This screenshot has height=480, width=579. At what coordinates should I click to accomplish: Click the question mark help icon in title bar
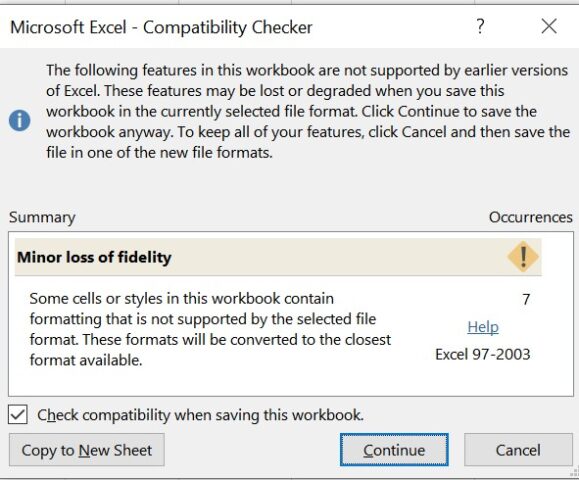coord(480,27)
